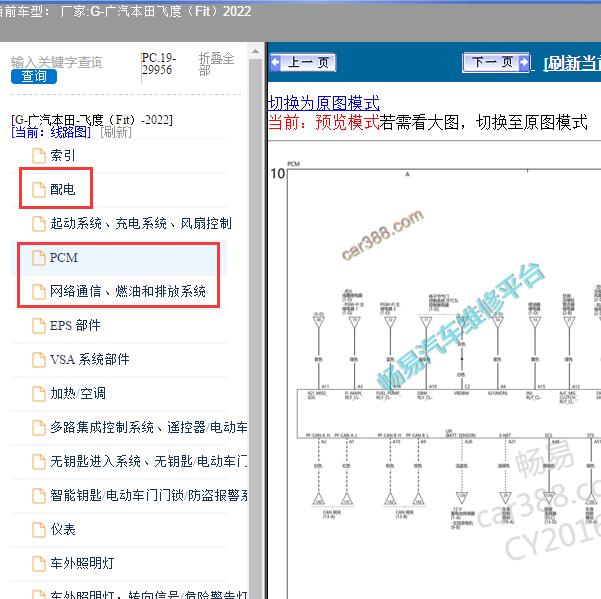Open 无钥匙进入系统 item

tap(149, 461)
